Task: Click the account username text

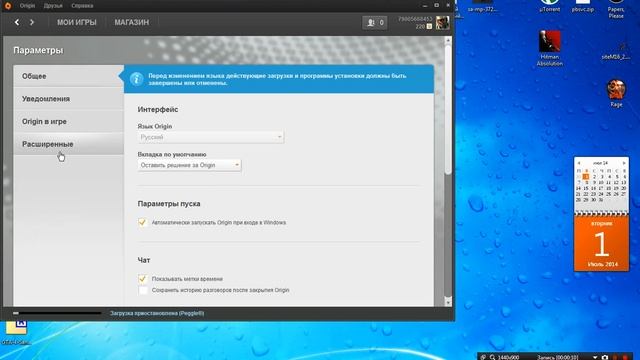Action: [x=415, y=19]
